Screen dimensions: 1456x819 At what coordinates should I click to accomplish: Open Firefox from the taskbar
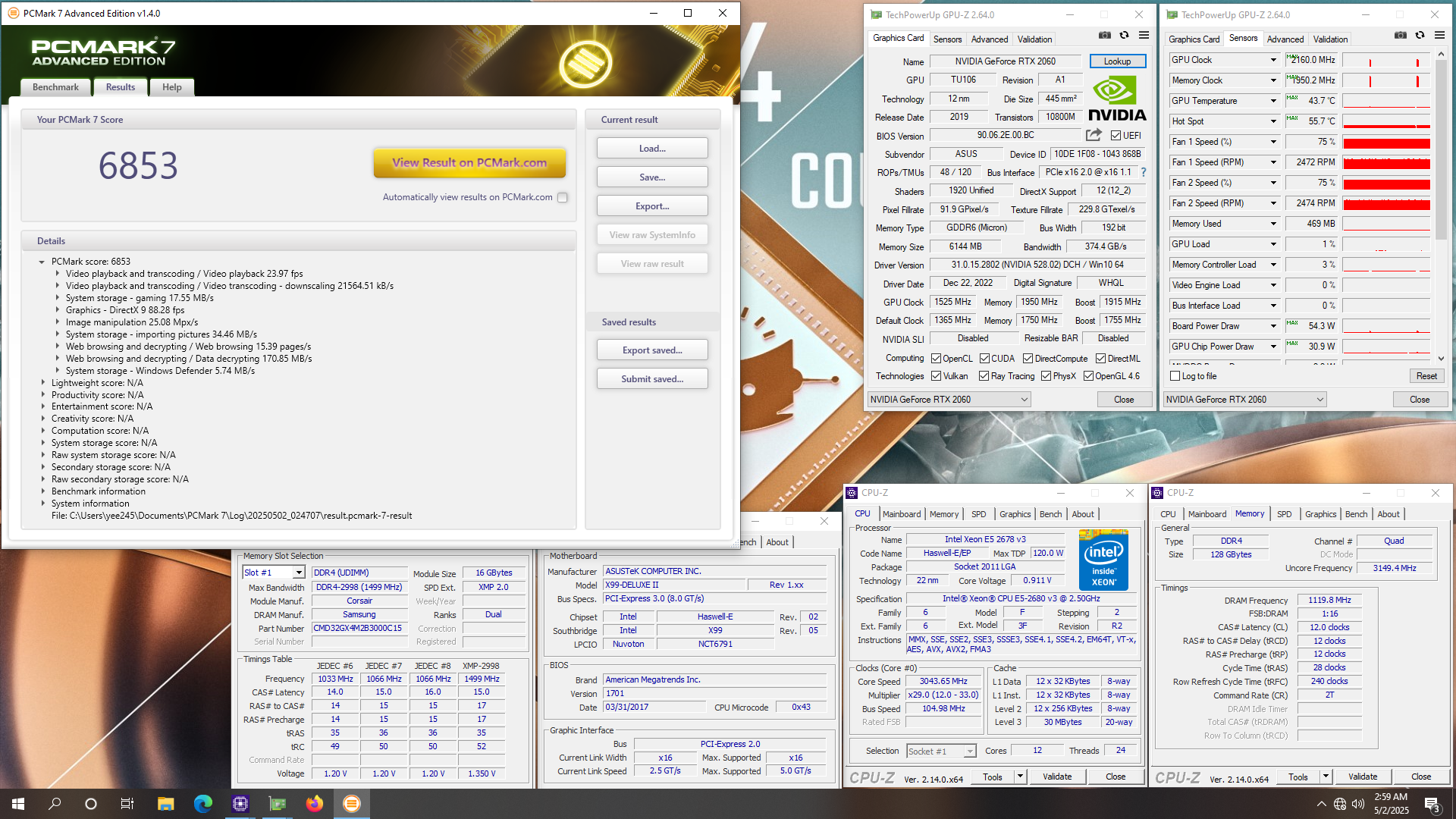(x=314, y=804)
